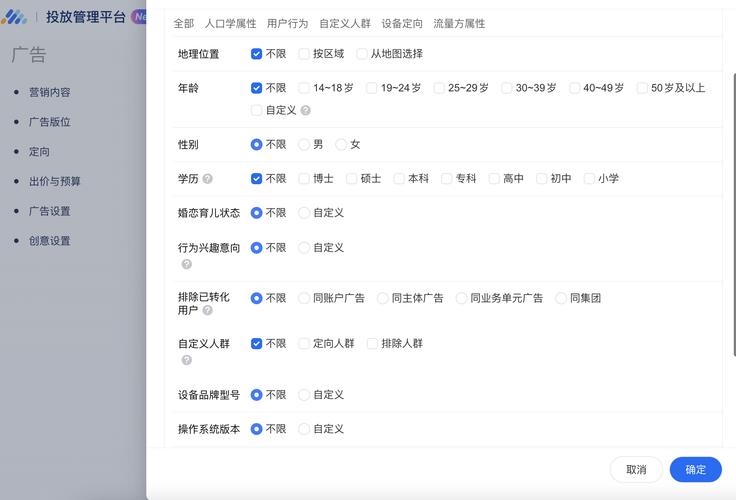Check the 19~24岁 age option
736x500 pixels.
pyautogui.click(x=371, y=88)
